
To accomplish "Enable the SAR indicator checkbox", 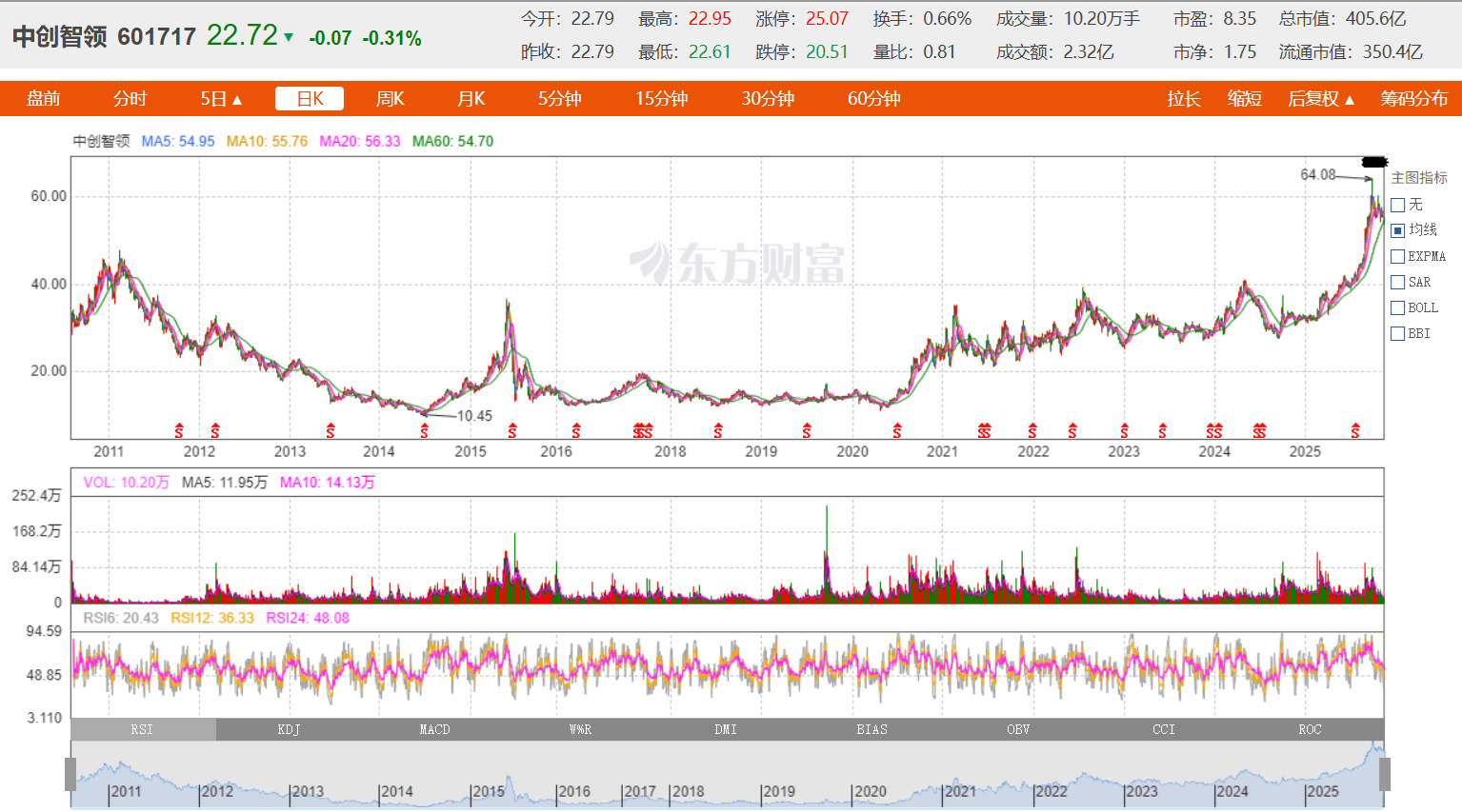I will click(1398, 282).
